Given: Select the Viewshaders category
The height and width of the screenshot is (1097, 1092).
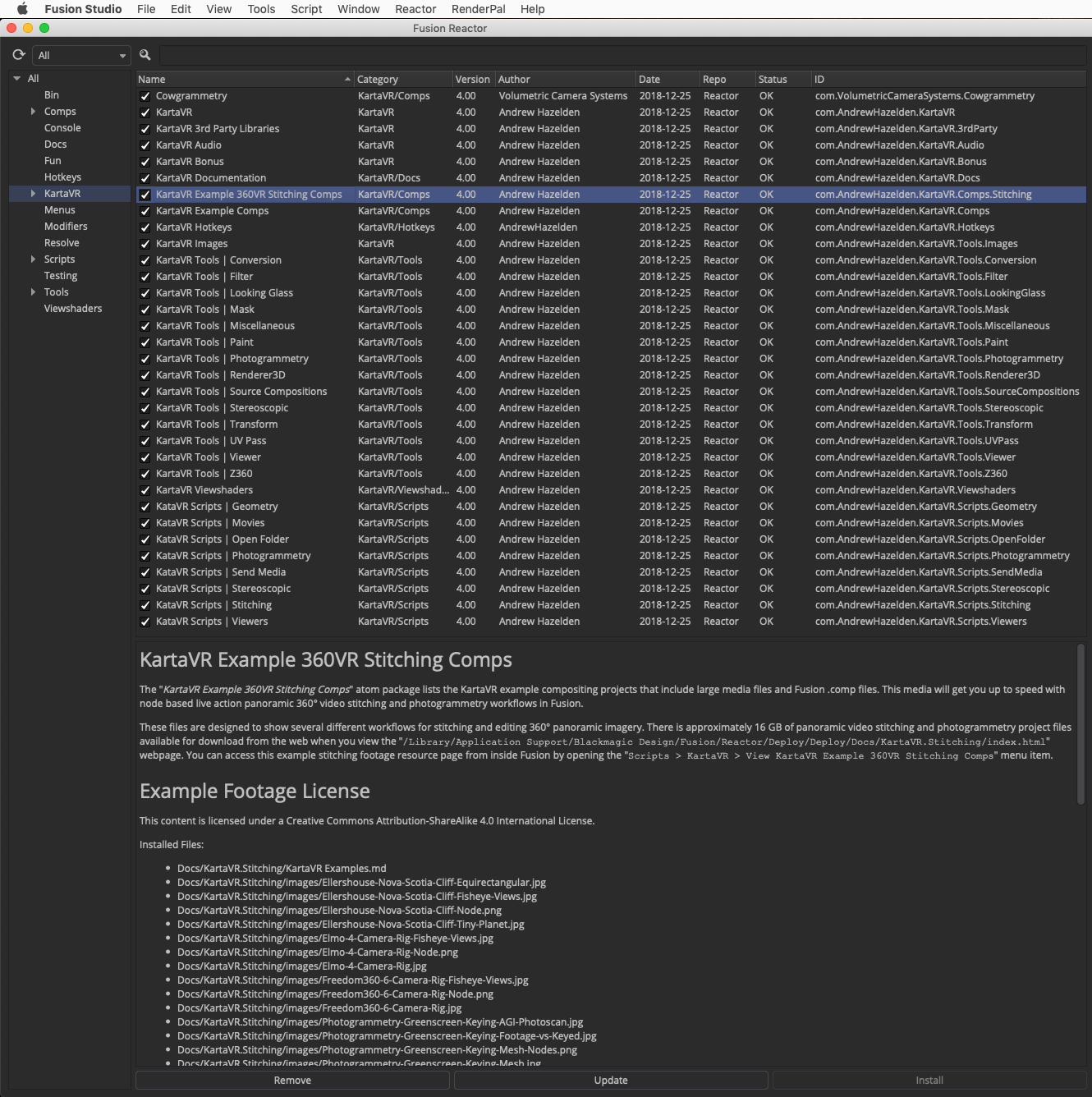Looking at the screenshot, I should 73,309.
